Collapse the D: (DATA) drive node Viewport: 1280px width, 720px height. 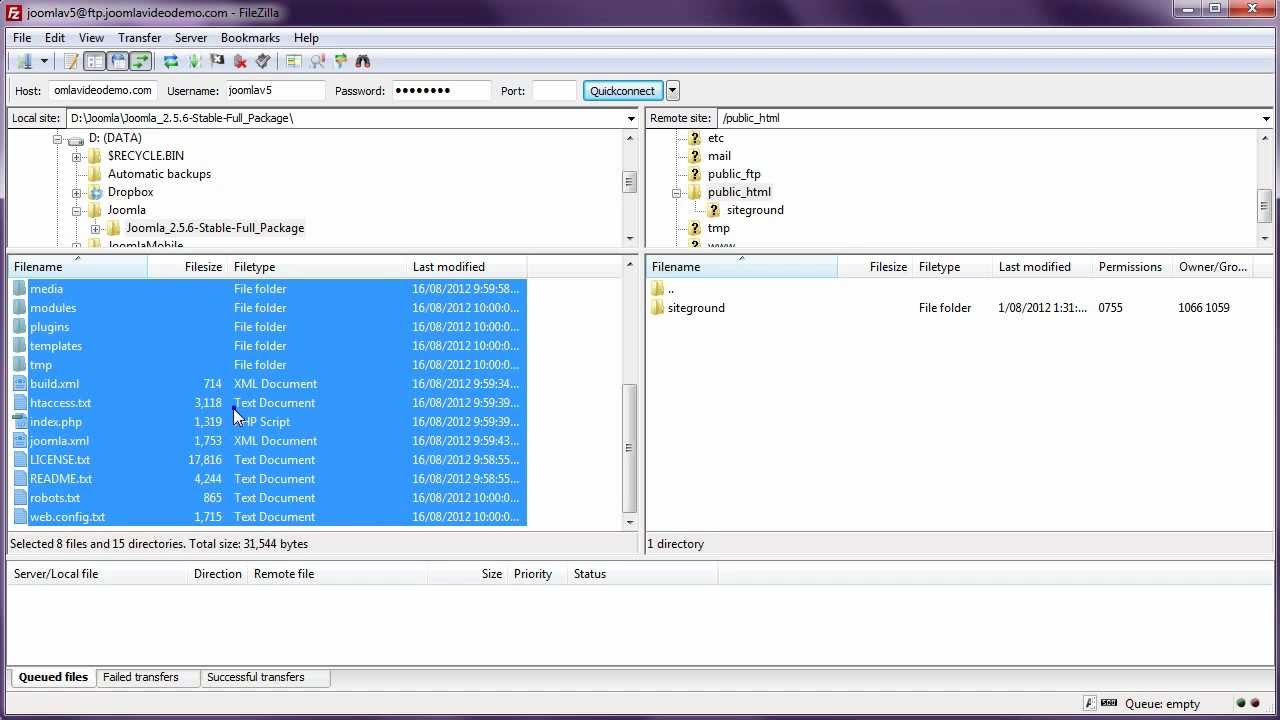[57, 138]
